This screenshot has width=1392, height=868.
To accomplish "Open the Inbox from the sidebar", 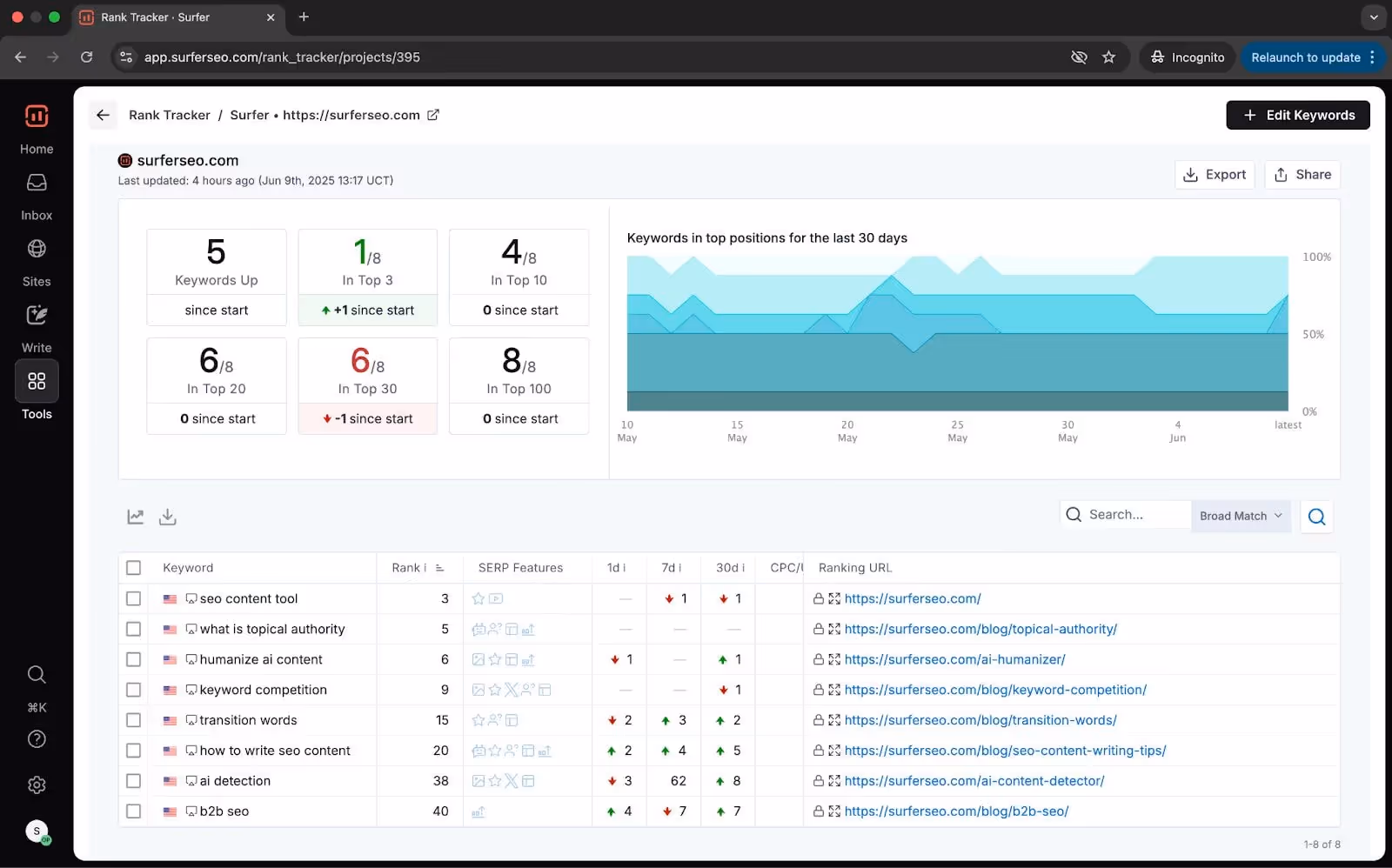I will pyautogui.click(x=37, y=197).
